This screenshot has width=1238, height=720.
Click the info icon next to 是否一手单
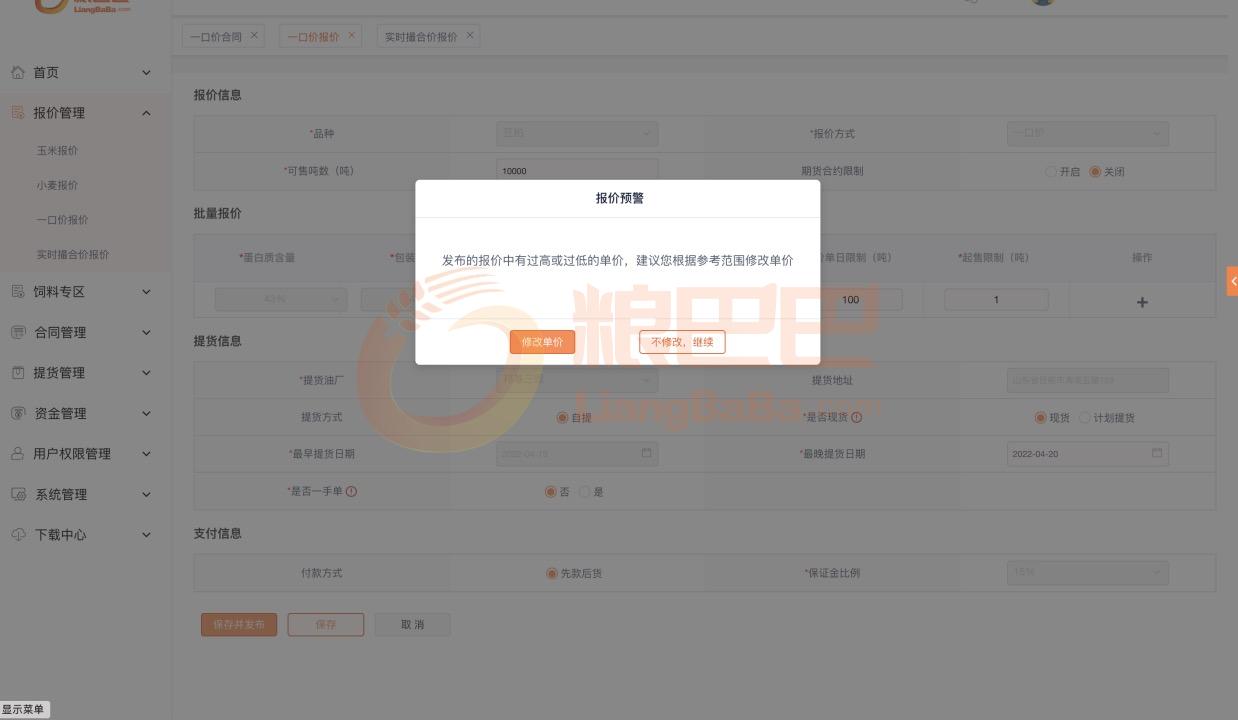point(351,491)
